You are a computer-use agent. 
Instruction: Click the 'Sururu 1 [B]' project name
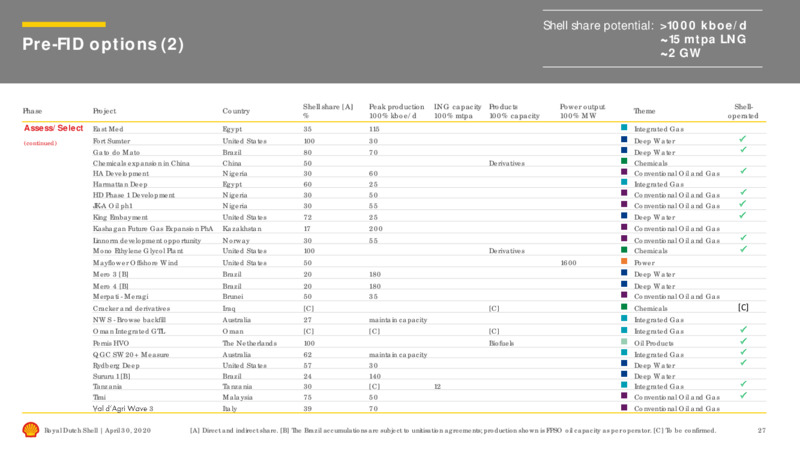[x=111, y=377]
